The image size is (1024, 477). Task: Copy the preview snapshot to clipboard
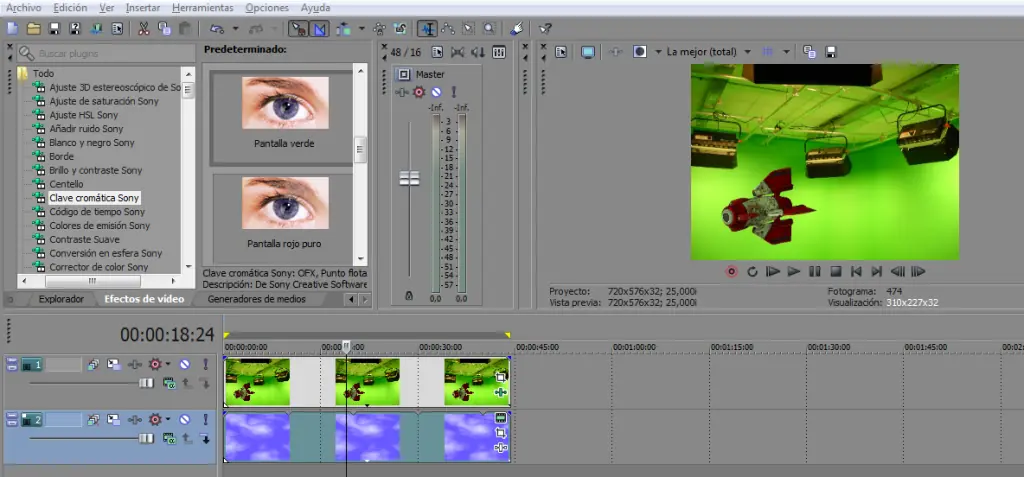809,52
